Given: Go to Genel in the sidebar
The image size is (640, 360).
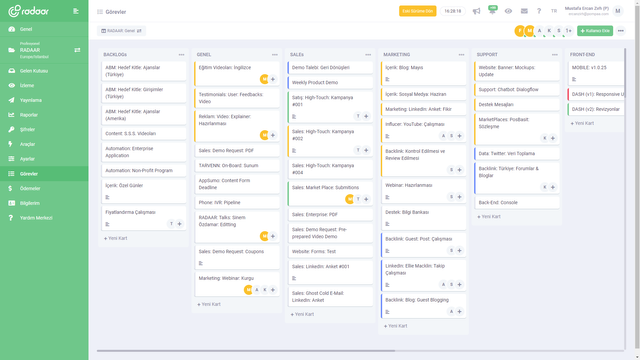Looking at the screenshot, I should pyautogui.click(x=44, y=29).
